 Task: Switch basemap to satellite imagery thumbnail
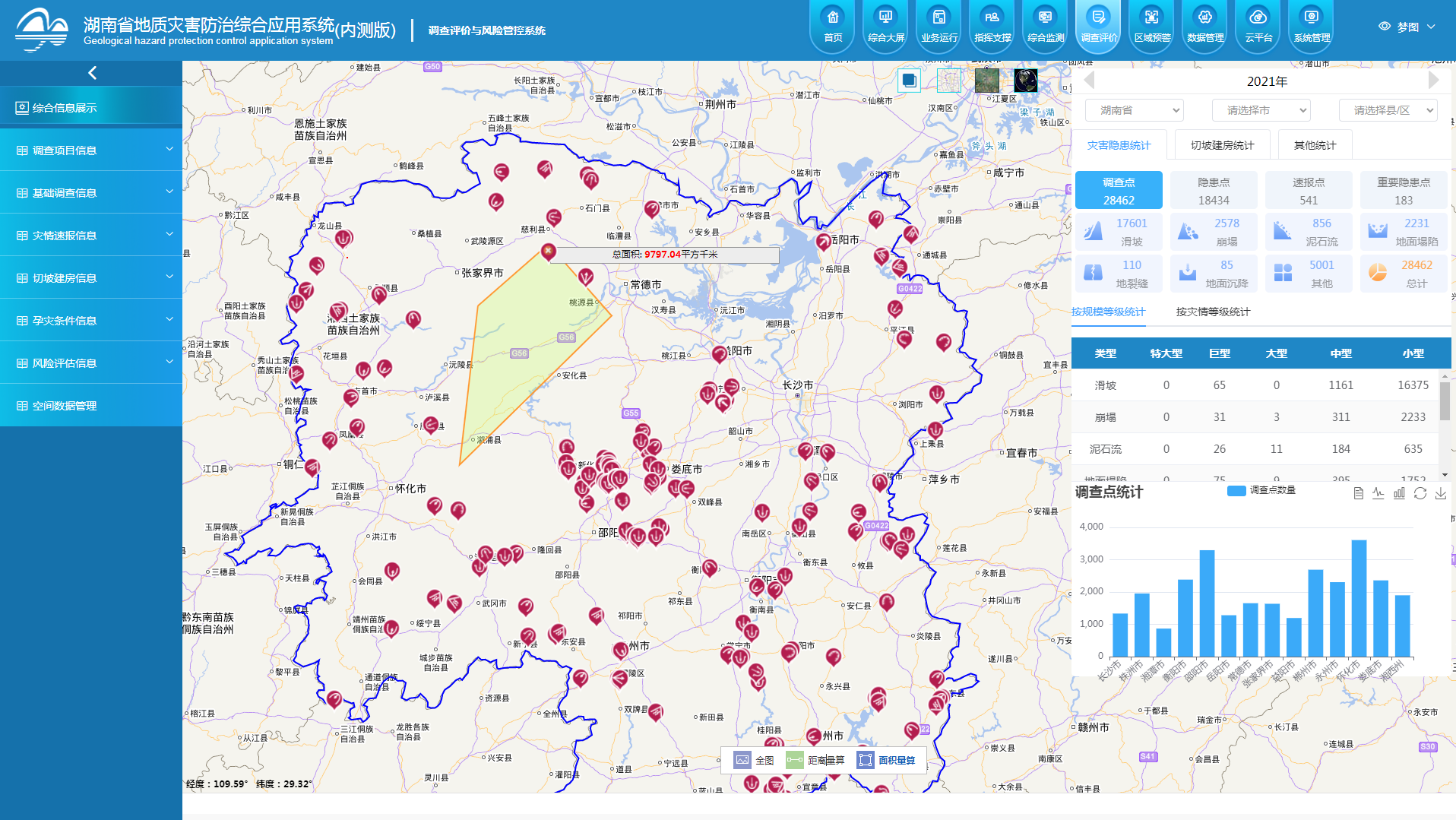[x=986, y=81]
